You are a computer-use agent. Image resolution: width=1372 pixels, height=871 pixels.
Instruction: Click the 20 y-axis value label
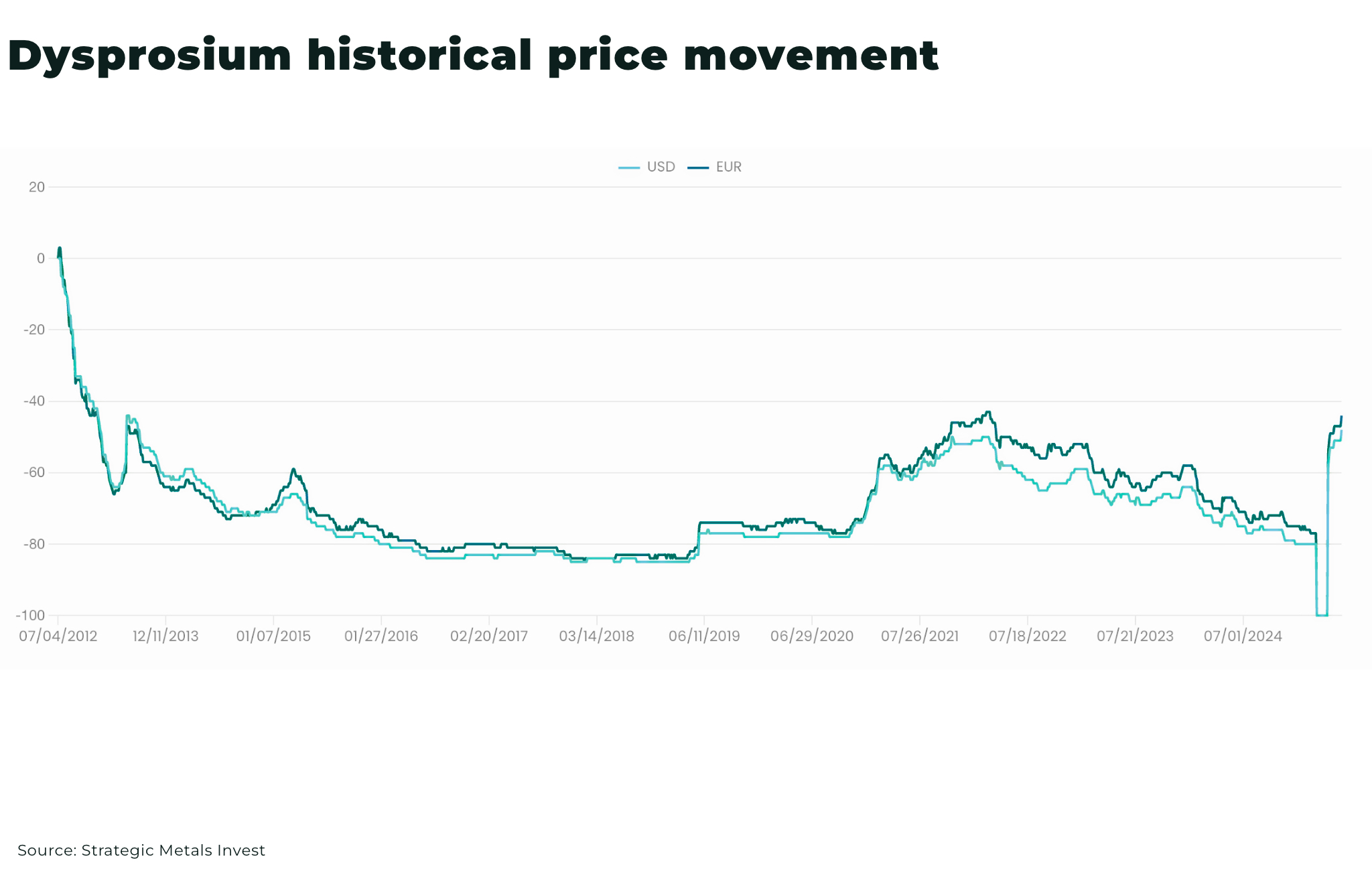tap(37, 187)
